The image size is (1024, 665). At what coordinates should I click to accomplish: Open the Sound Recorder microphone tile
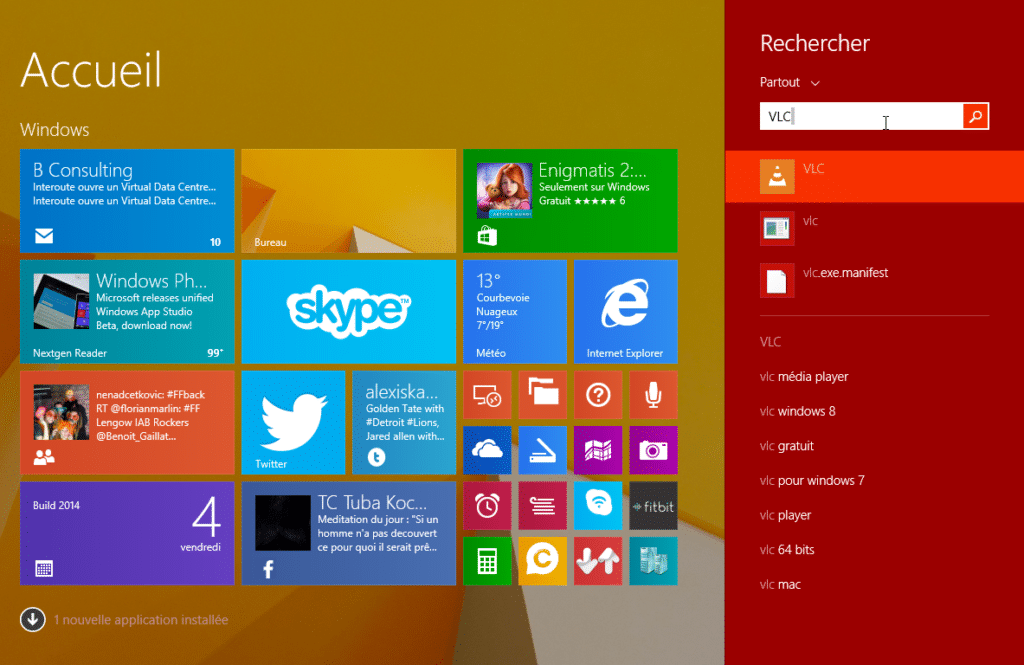(654, 395)
